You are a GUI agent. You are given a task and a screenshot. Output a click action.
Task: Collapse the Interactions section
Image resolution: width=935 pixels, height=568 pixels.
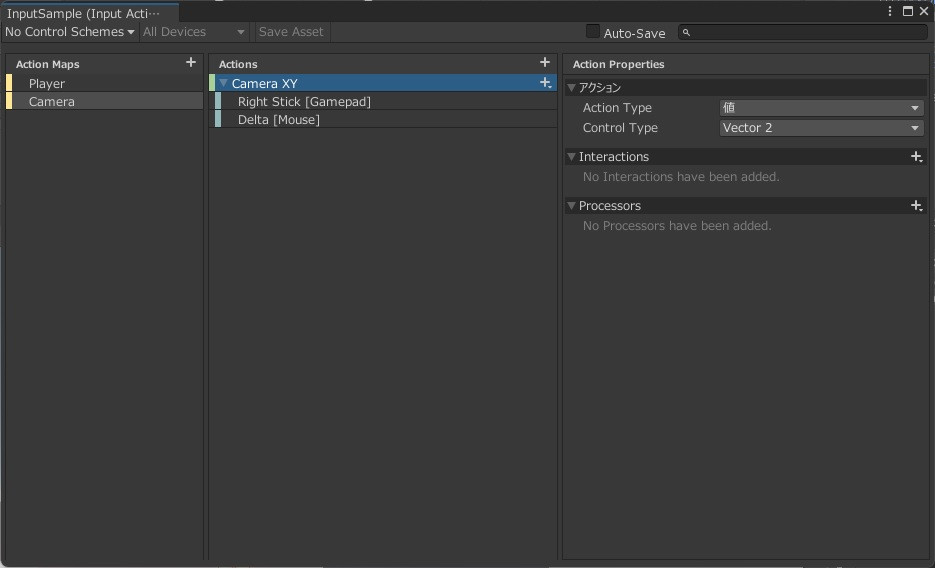pyautogui.click(x=571, y=157)
